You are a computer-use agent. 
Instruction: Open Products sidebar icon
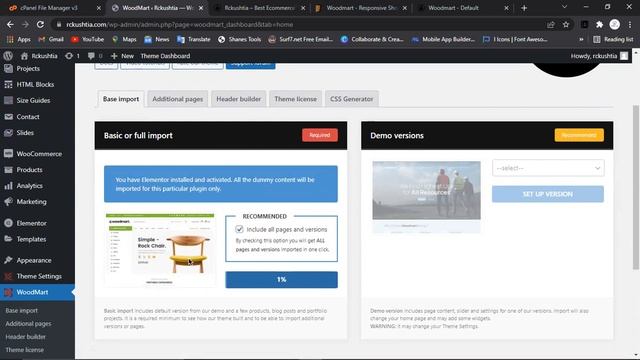click(x=8, y=170)
